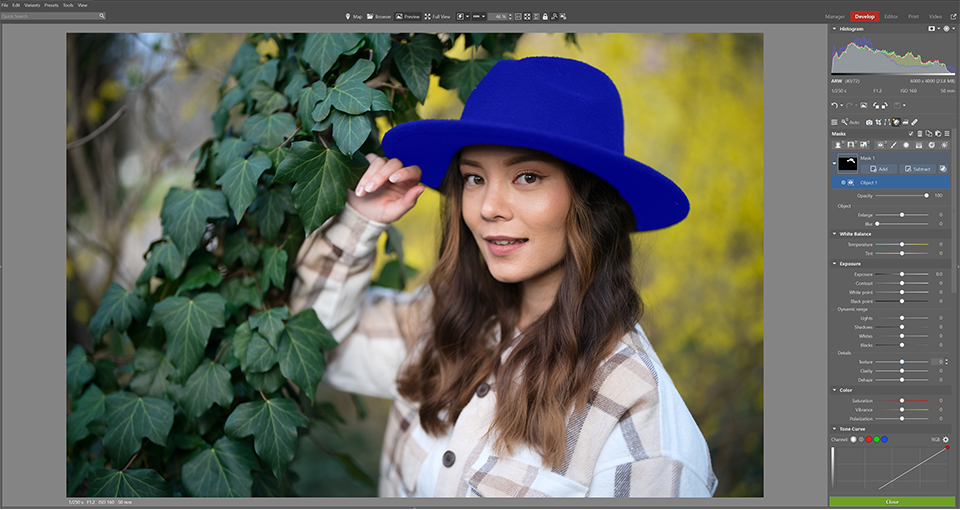The image size is (960, 510).
Task: Click the undo arrow icon
Action: (835, 105)
